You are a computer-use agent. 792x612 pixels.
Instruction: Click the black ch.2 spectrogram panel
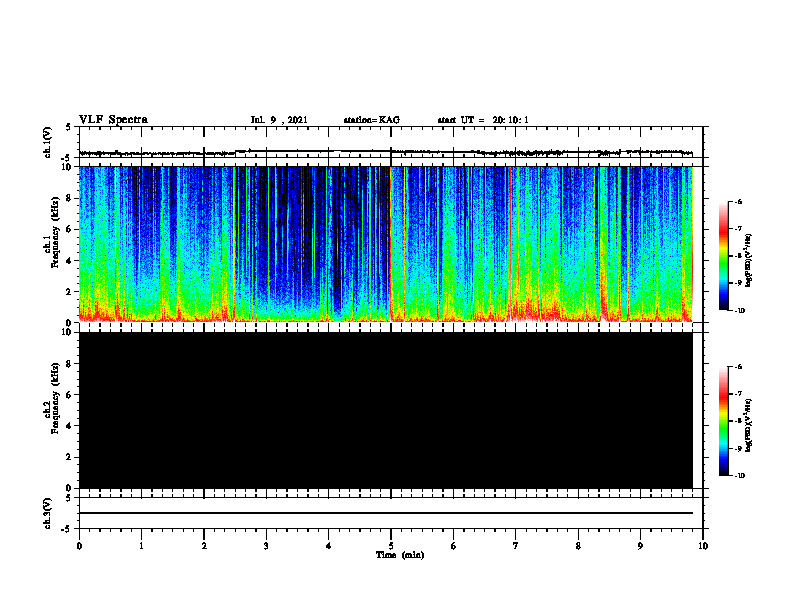(x=385, y=410)
